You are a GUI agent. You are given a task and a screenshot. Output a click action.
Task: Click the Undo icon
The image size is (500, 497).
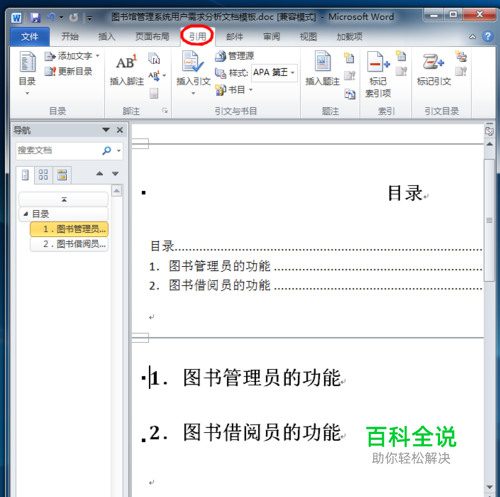[x=51, y=17]
